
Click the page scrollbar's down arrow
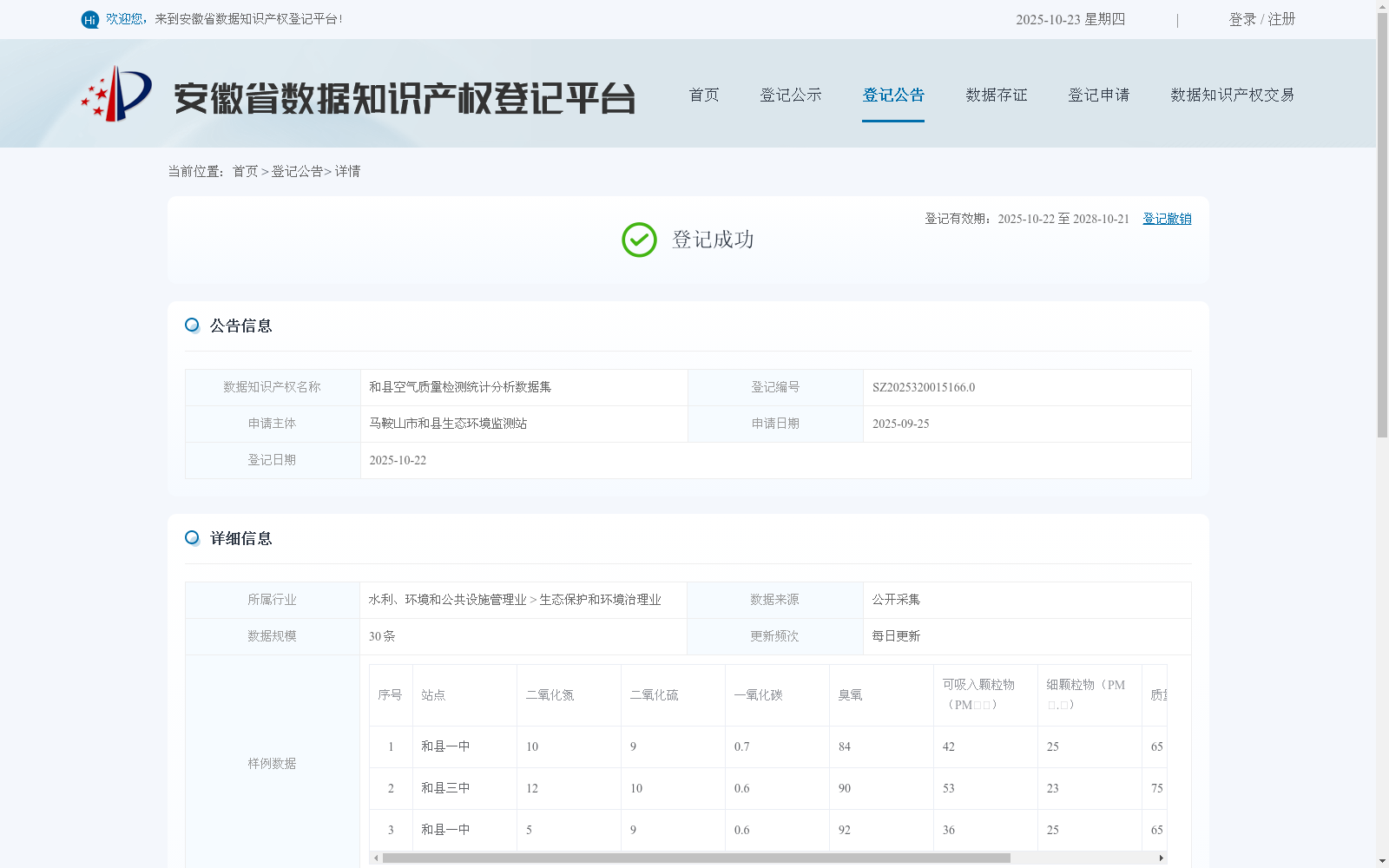click(x=1382, y=861)
